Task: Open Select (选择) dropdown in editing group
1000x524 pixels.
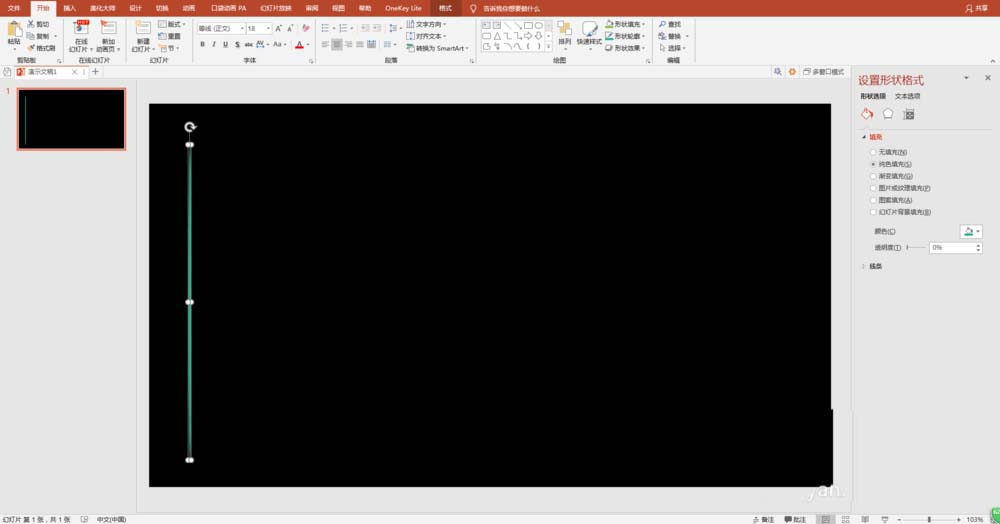Action: 673,48
